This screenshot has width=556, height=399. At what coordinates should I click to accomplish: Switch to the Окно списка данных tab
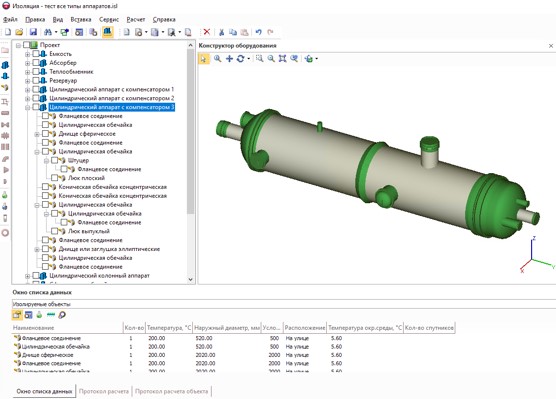pos(44,392)
